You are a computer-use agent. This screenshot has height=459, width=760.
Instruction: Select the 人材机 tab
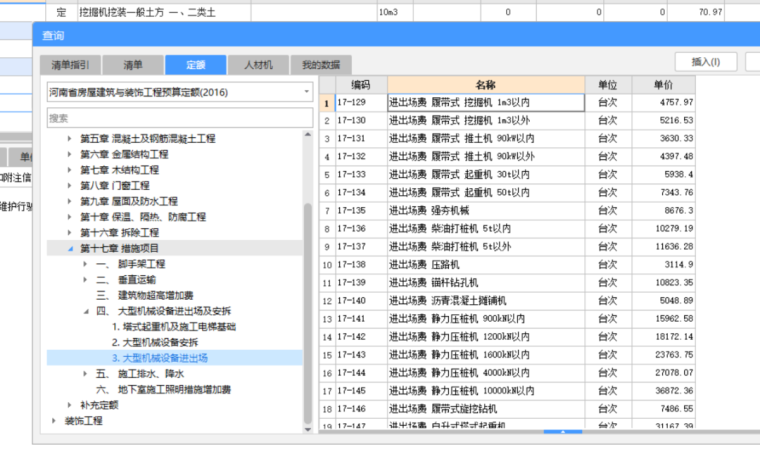click(x=257, y=65)
